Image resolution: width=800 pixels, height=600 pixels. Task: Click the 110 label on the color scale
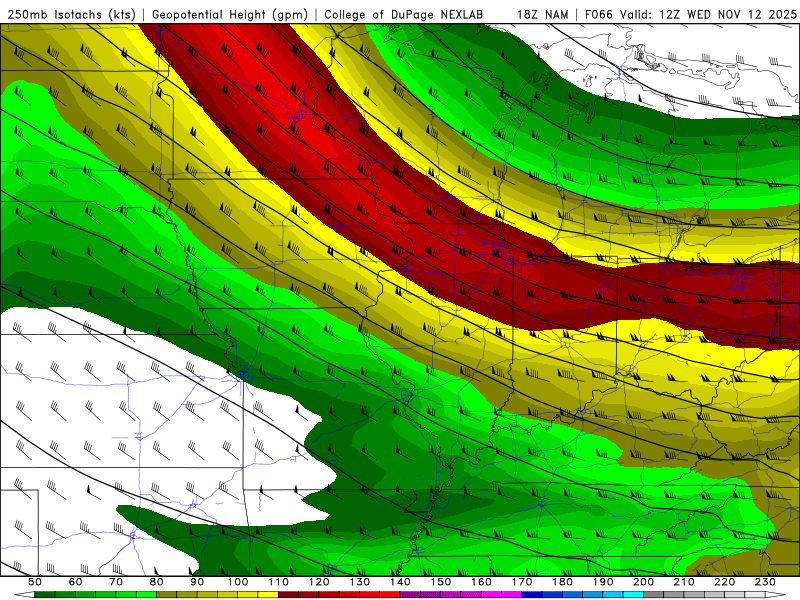pyautogui.click(x=279, y=582)
